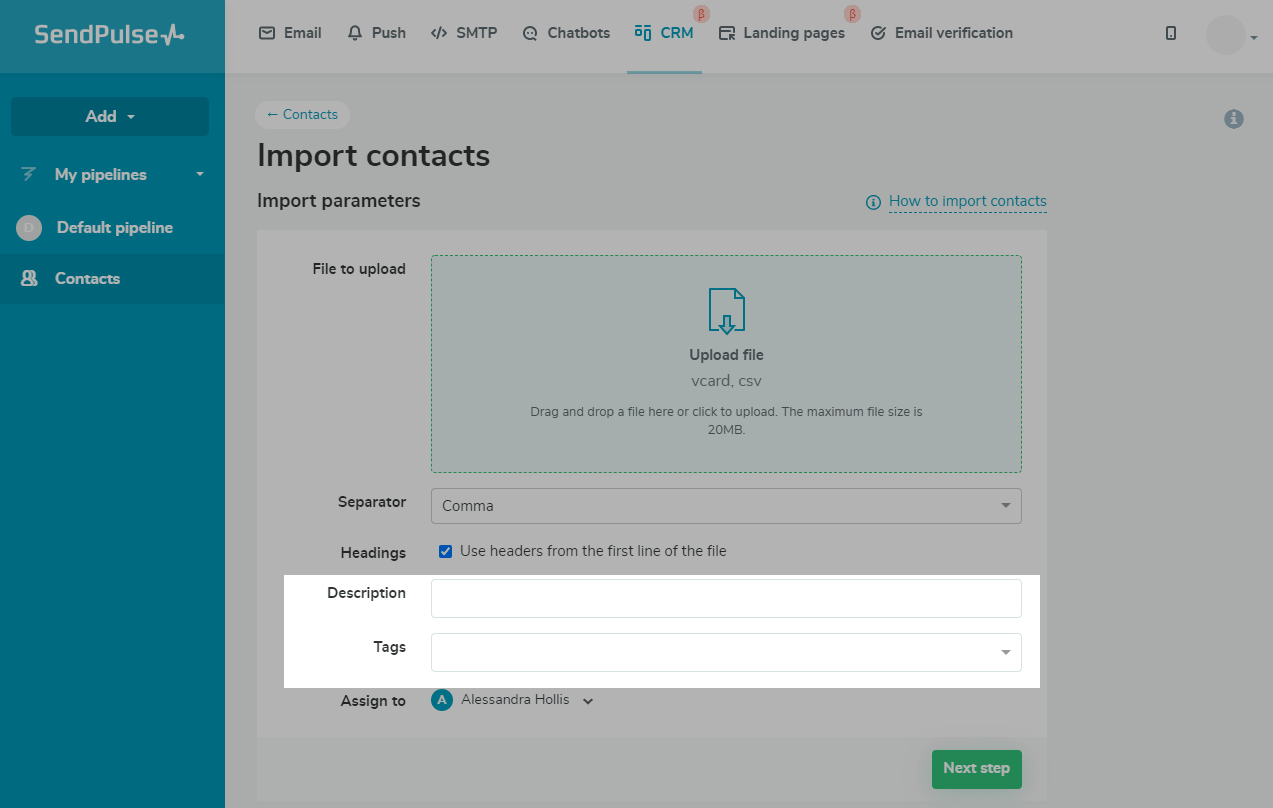
Task: Click into the Description input field
Action: (x=726, y=598)
